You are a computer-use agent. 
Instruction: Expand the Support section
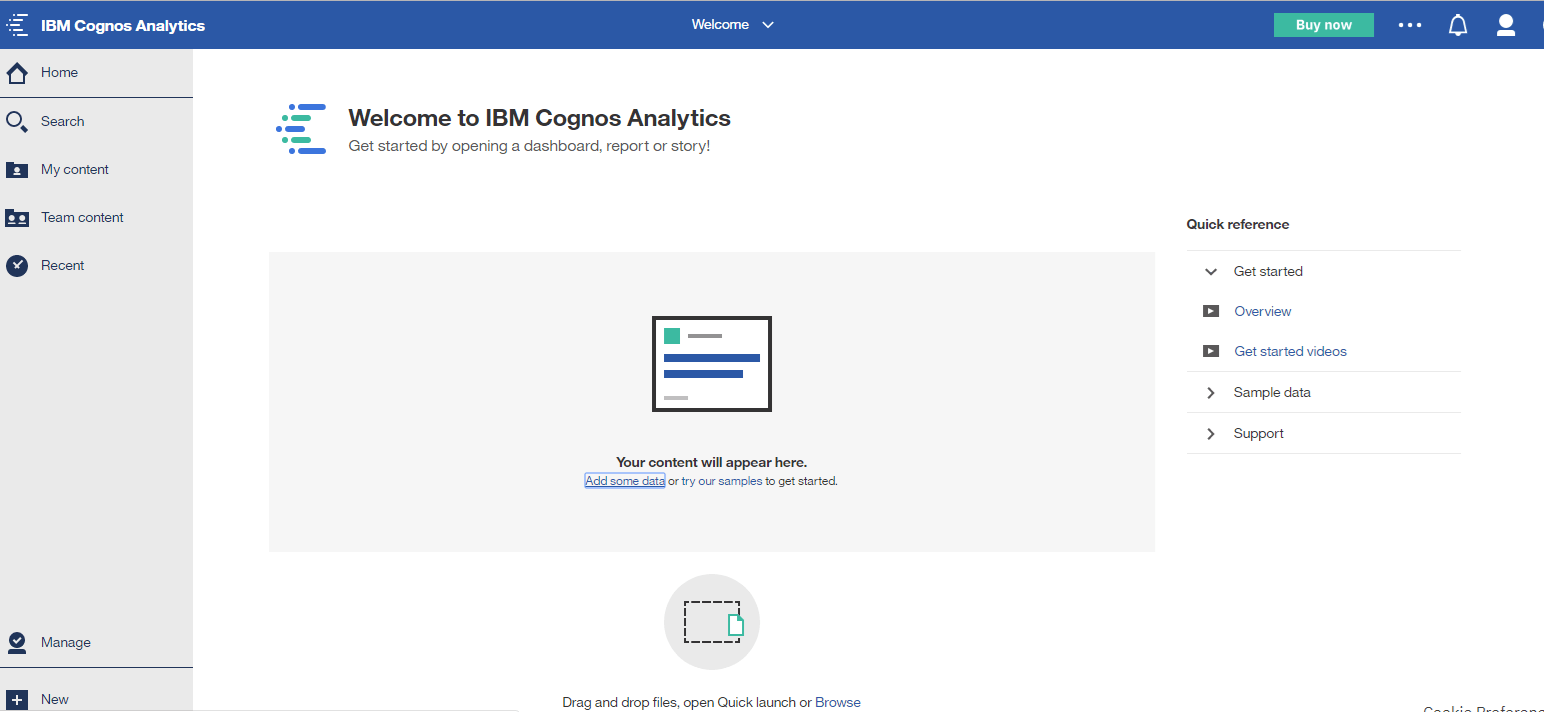click(x=1211, y=434)
